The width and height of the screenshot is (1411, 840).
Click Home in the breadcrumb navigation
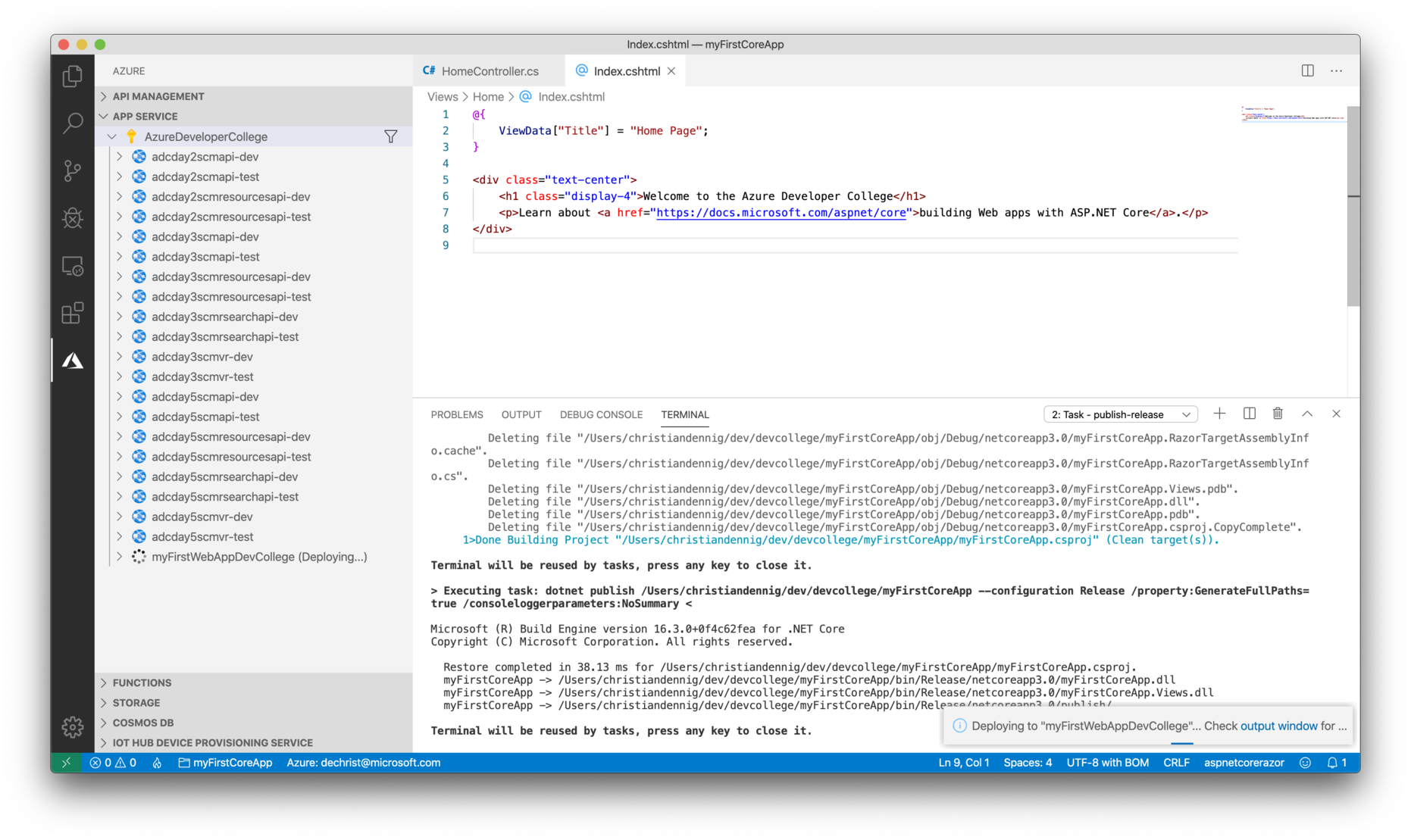pyautogui.click(x=489, y=96)
